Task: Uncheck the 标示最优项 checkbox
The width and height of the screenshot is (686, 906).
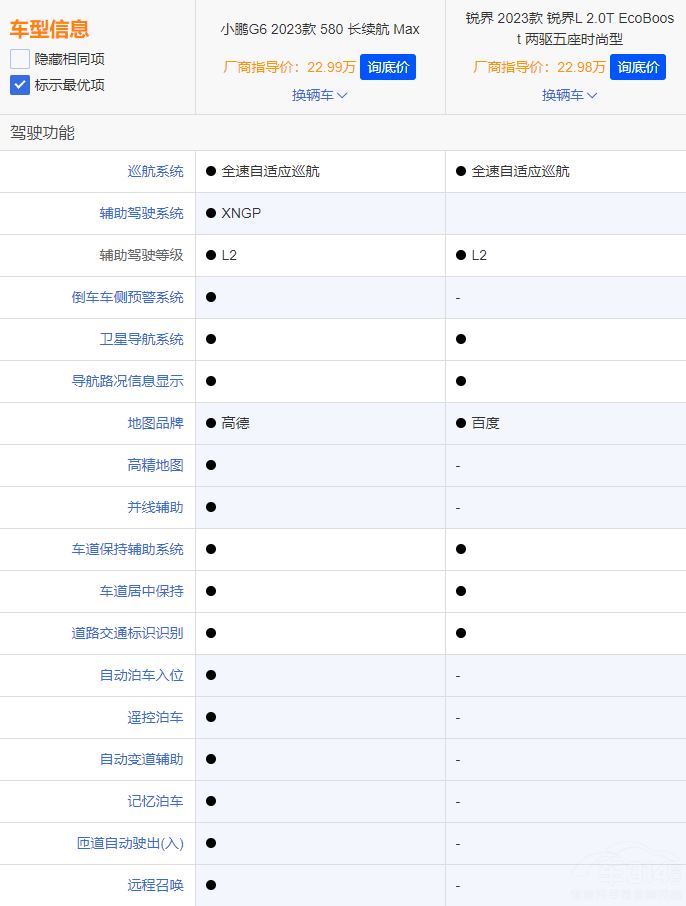Action: coord(20,85)
